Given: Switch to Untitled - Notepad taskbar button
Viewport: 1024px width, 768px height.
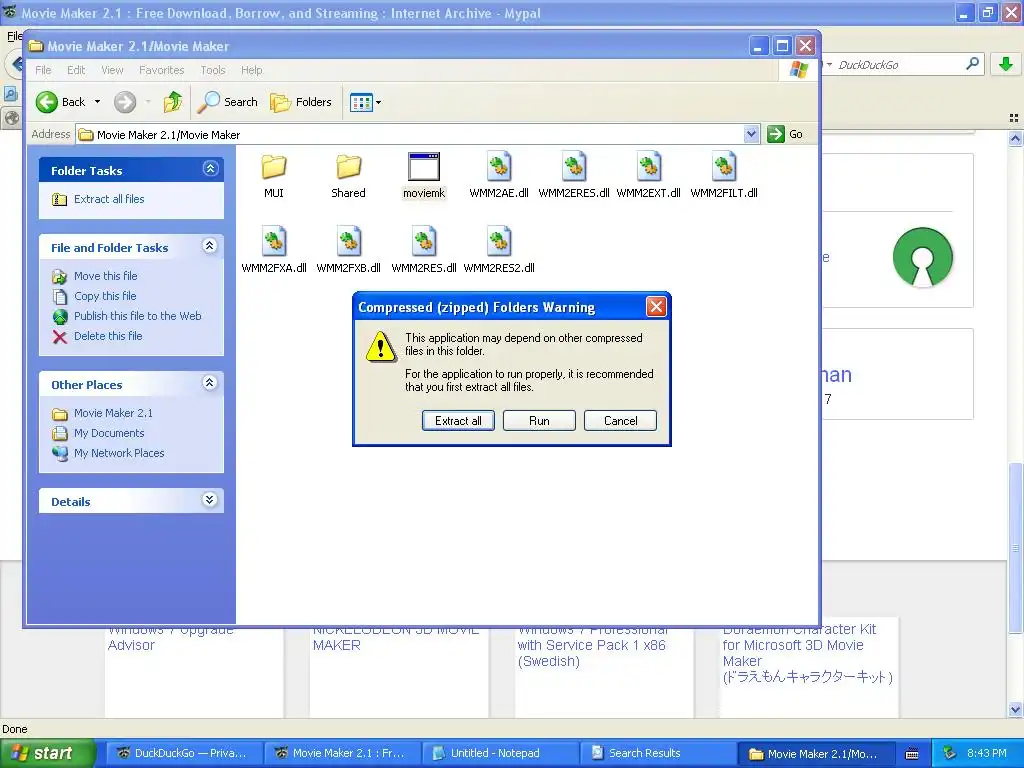Looking at the screenshot, I should pyautogui.click(x=500, y=754).
